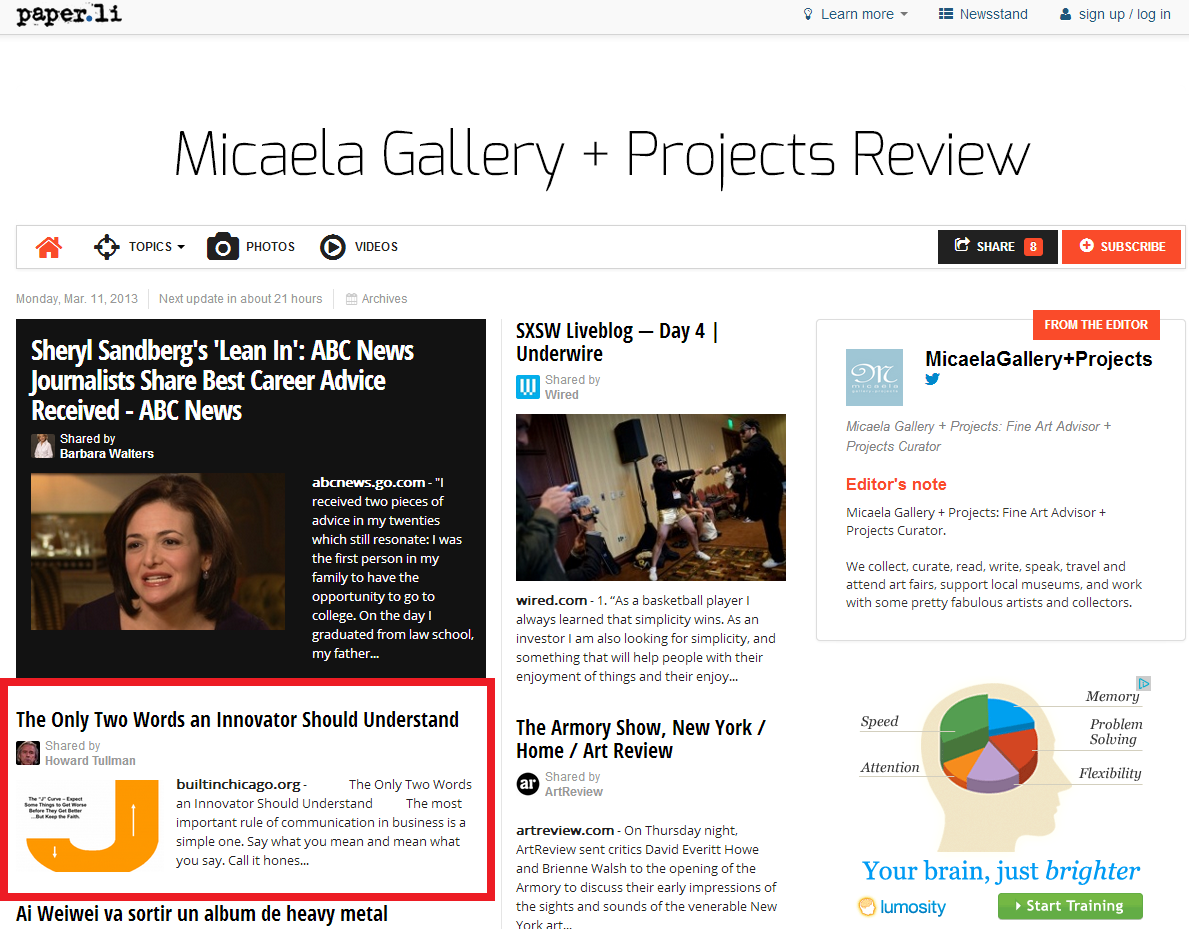
Task: Click the lightbulb icon next to Learn more
Action: (808, 14)
